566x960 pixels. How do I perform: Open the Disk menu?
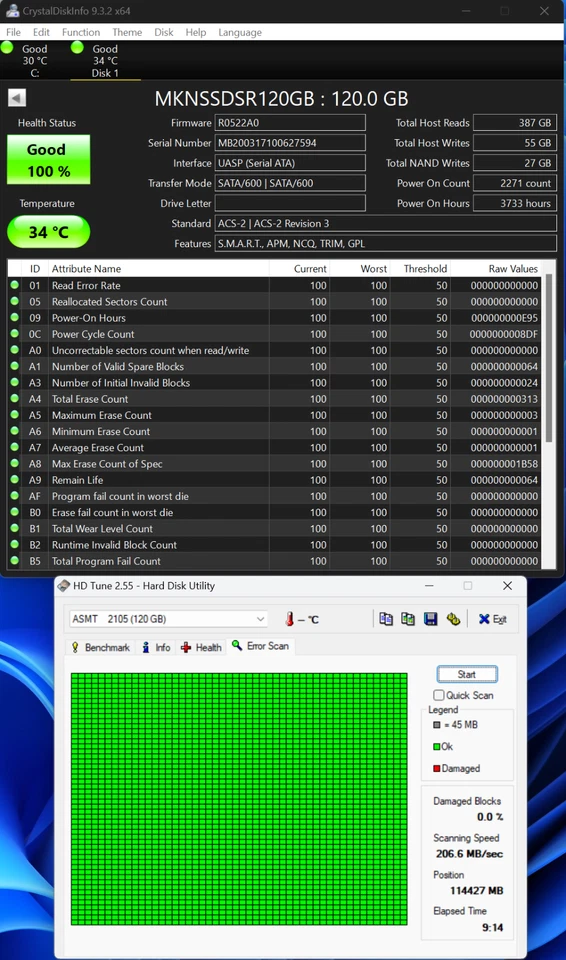[x=164, y=32]
